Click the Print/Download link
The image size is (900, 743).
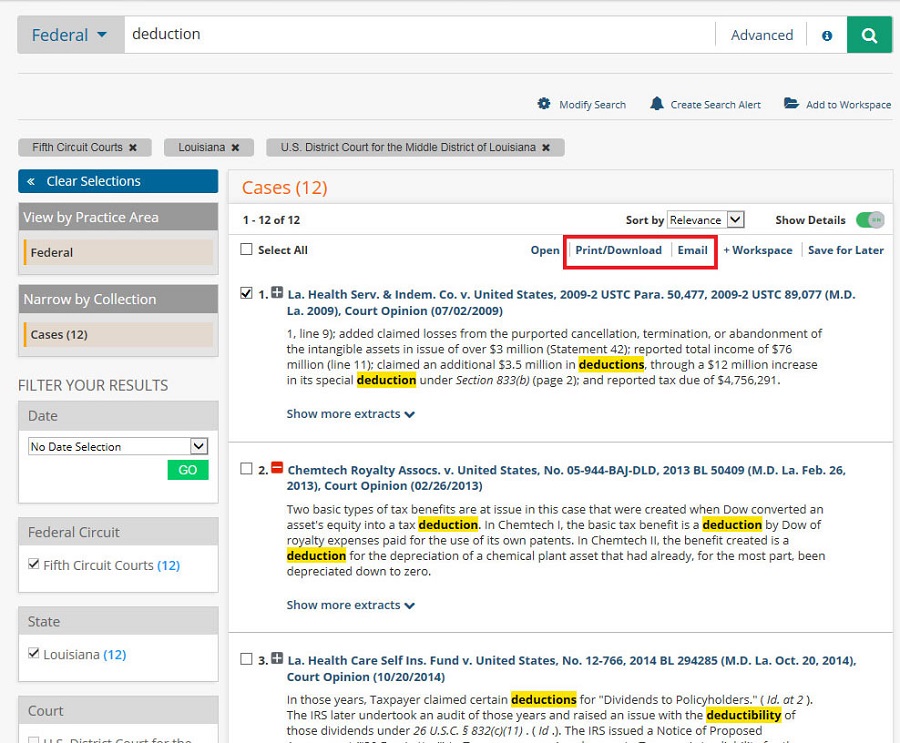(x=618, y=250)
